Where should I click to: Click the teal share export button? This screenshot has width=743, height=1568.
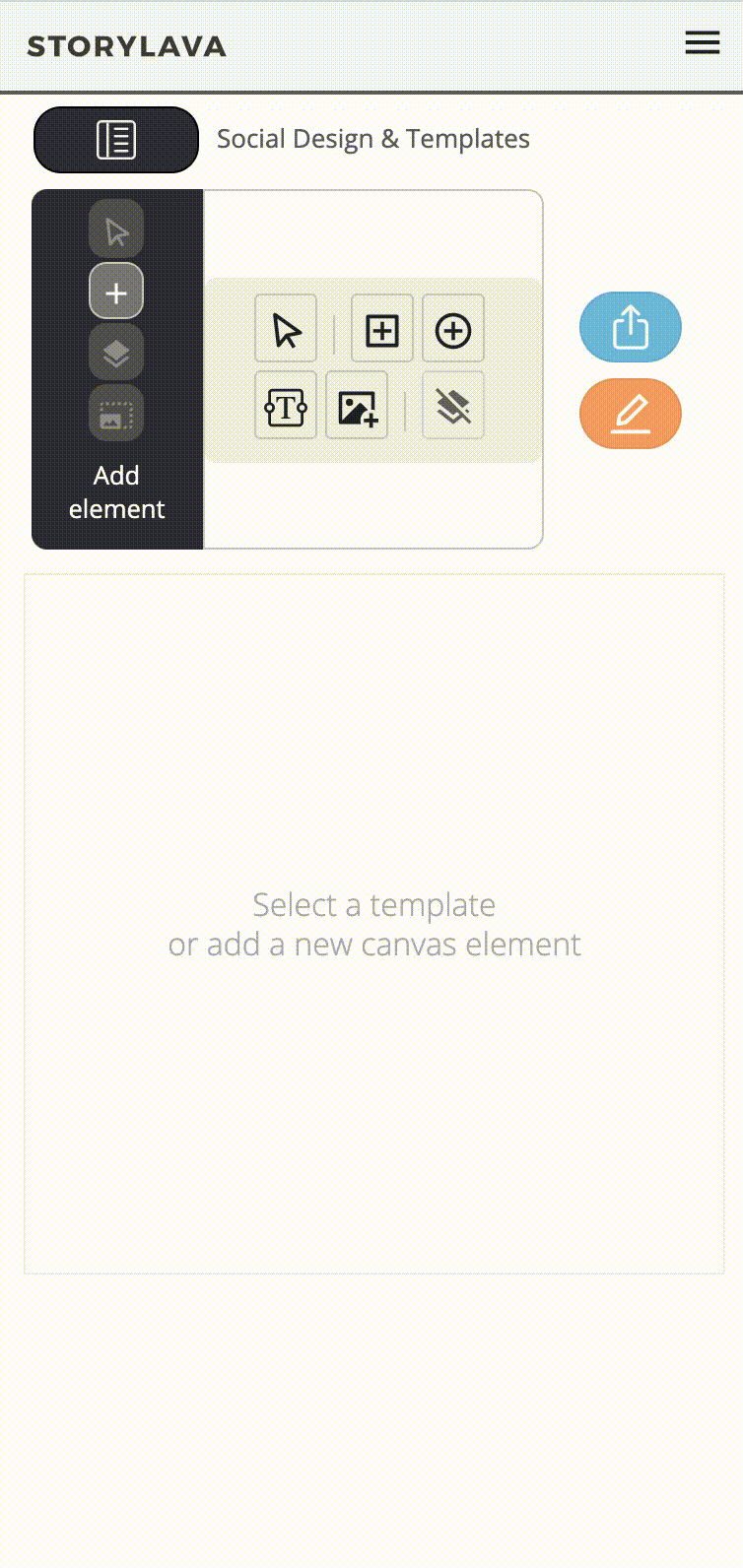pos(631,327)
